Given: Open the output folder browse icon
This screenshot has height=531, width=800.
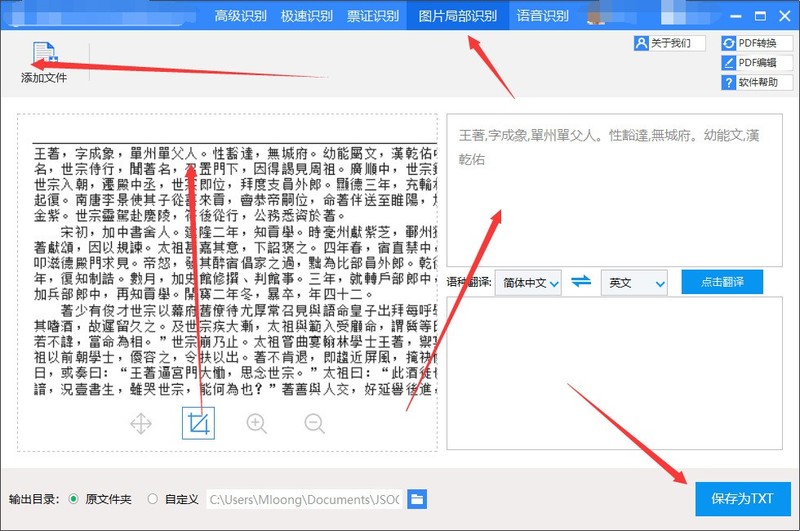Looking at the screenshot, I should point(417,499).
